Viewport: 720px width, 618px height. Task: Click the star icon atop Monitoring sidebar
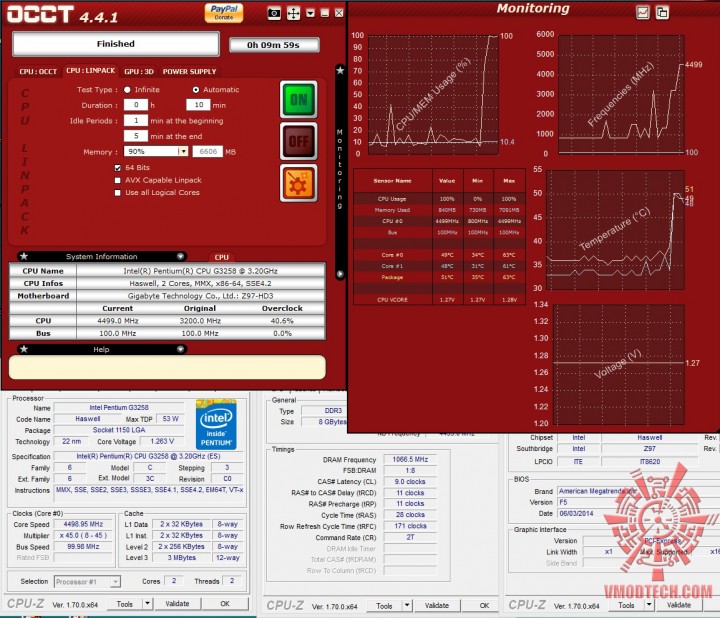[x=340, y=70]
